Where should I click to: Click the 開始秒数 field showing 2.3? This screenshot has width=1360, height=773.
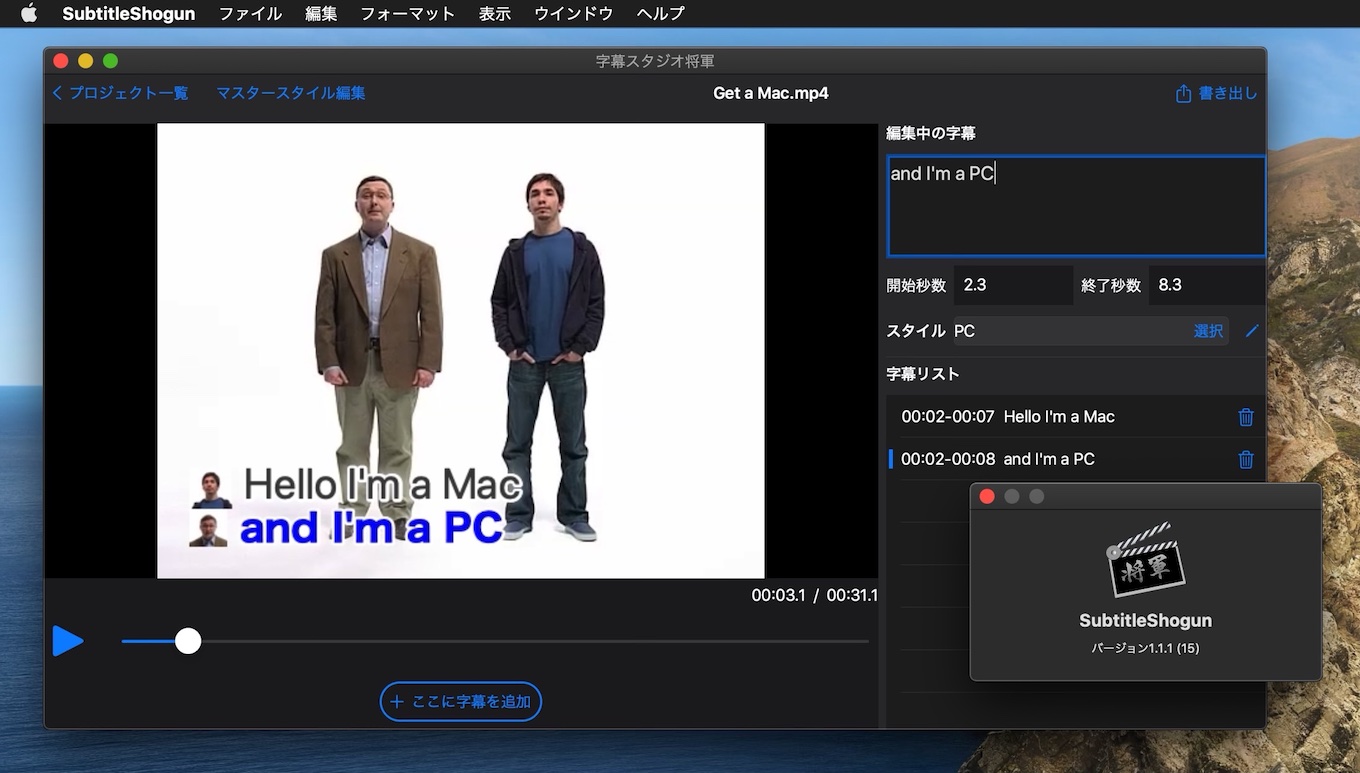[x=1013, y=285]
